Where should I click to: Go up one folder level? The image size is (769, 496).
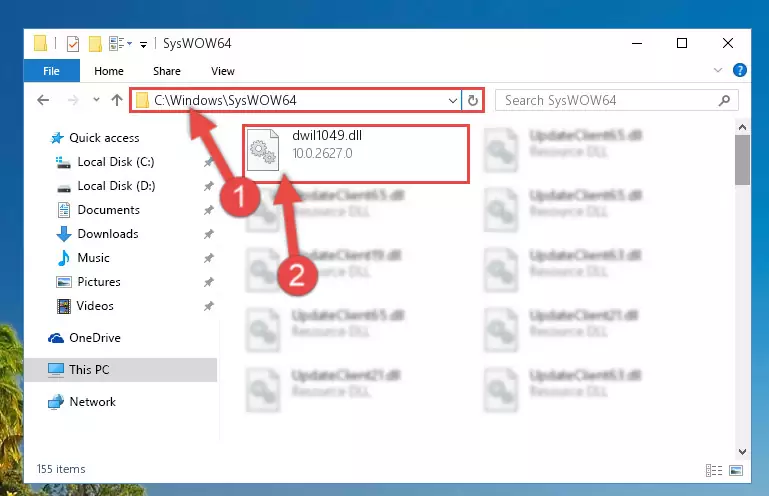coord(117,100)
